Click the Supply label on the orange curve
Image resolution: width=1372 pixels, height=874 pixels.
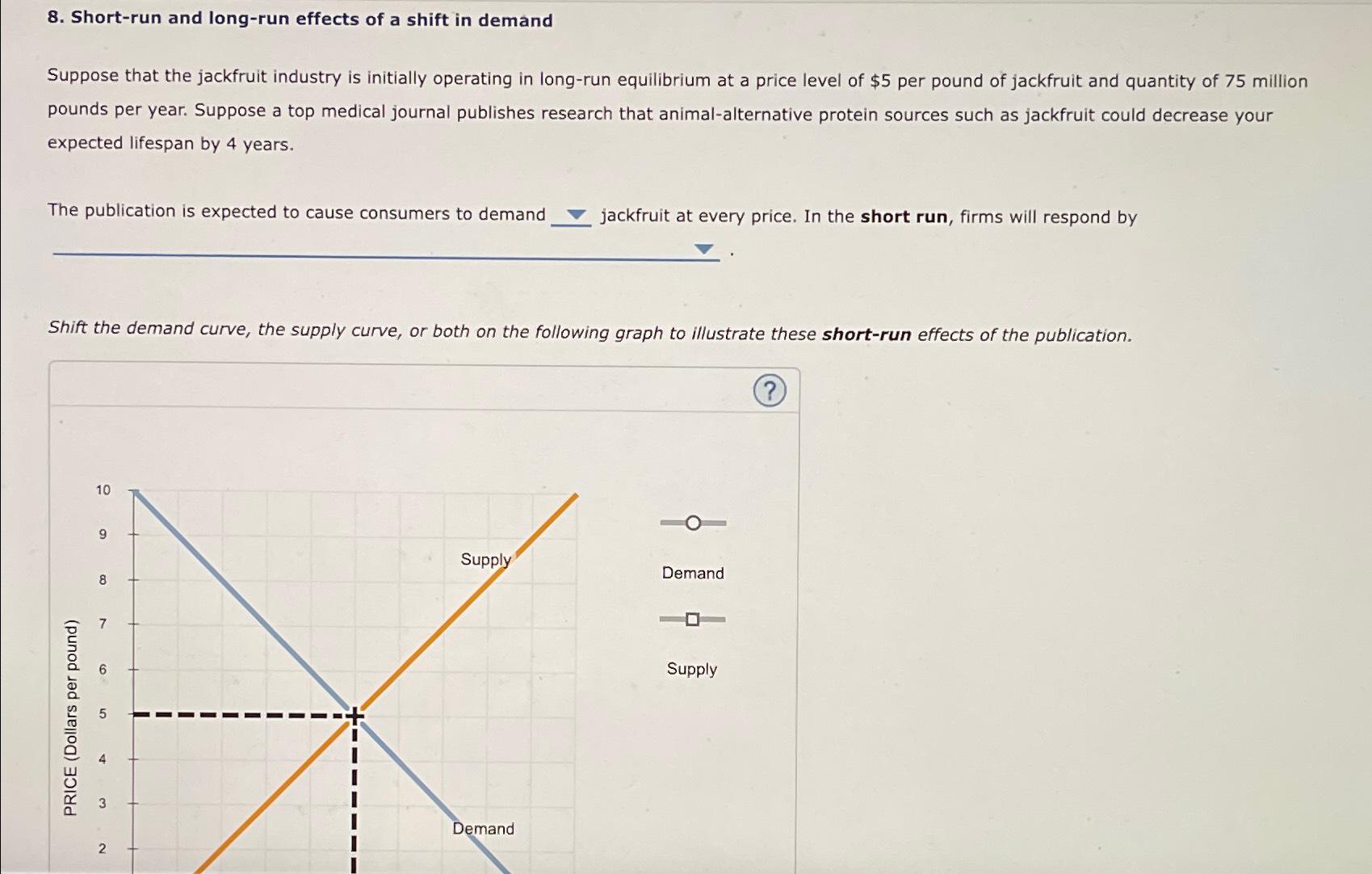(x=485, y=559)
